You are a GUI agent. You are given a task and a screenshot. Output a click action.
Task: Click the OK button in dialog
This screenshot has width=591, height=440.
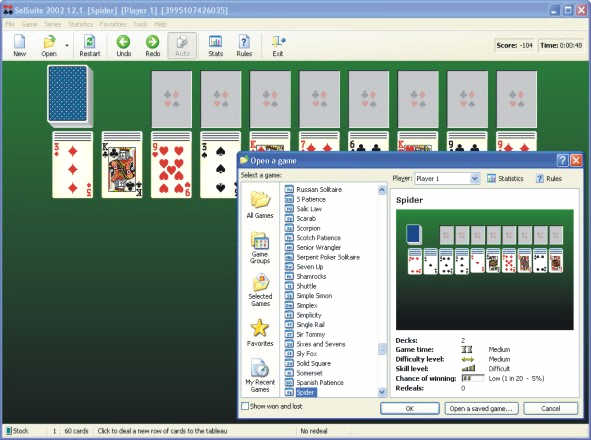click(x=410, y=408)
